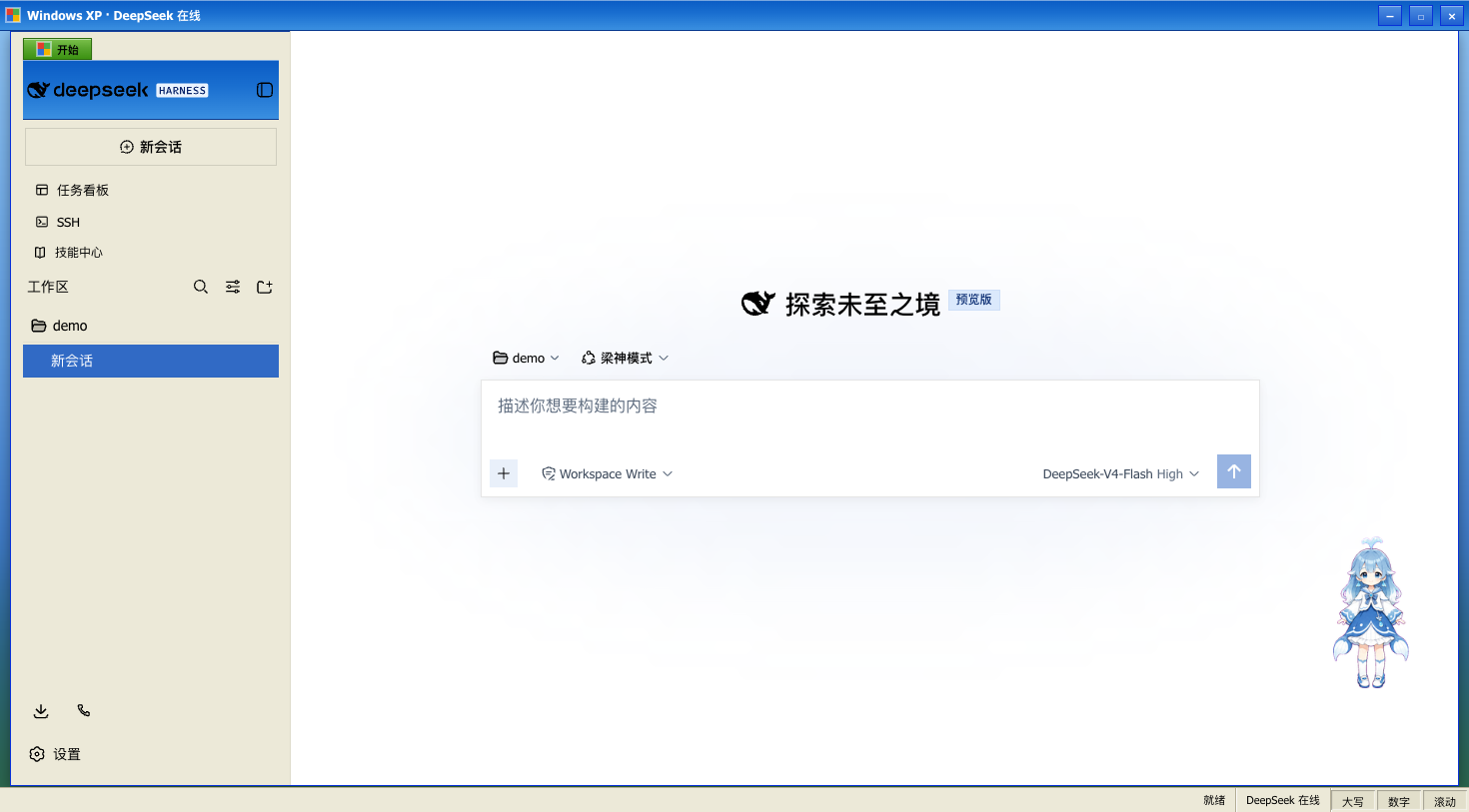
Task: Click the Windows XP flag title bar icon
Action: coord(13,15)
